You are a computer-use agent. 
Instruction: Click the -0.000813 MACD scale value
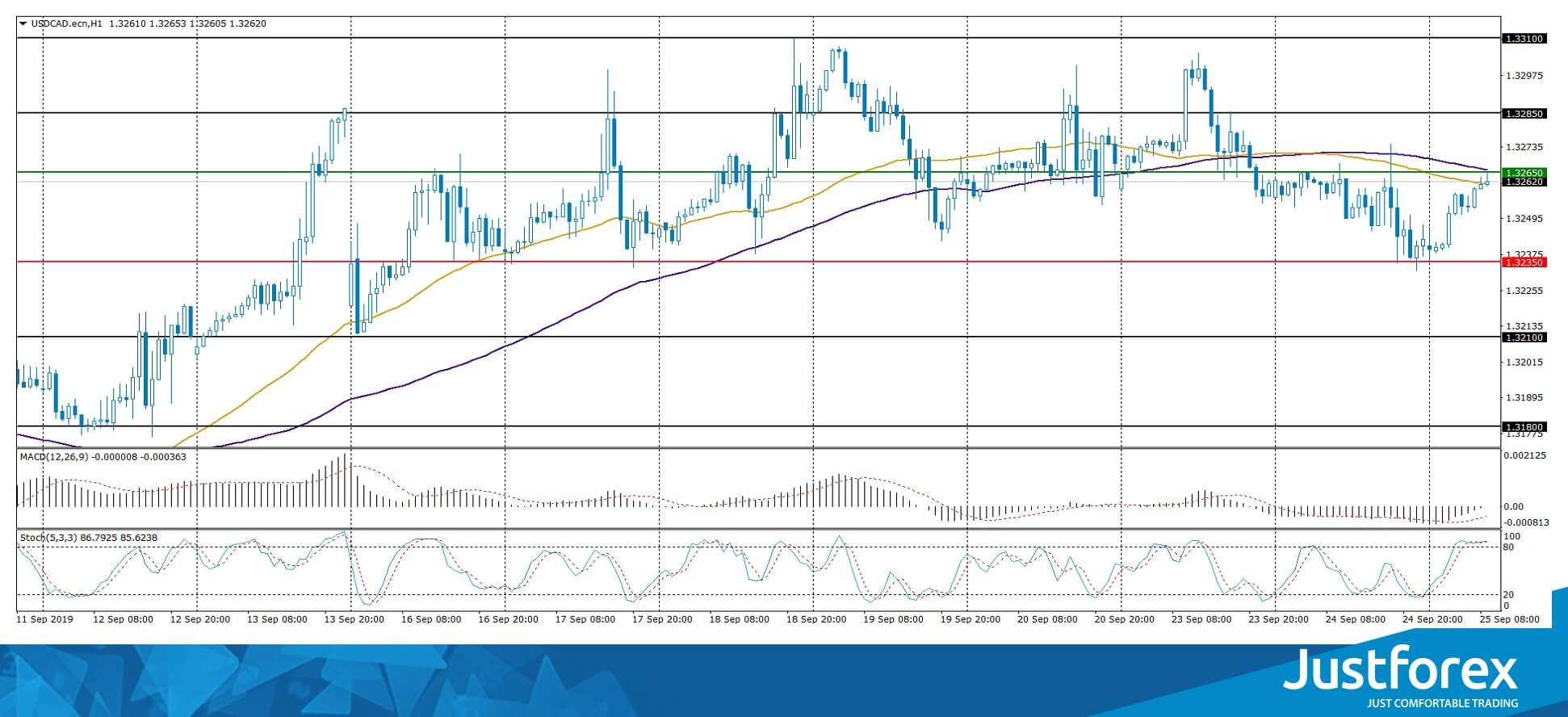(x=1526, y=522)
